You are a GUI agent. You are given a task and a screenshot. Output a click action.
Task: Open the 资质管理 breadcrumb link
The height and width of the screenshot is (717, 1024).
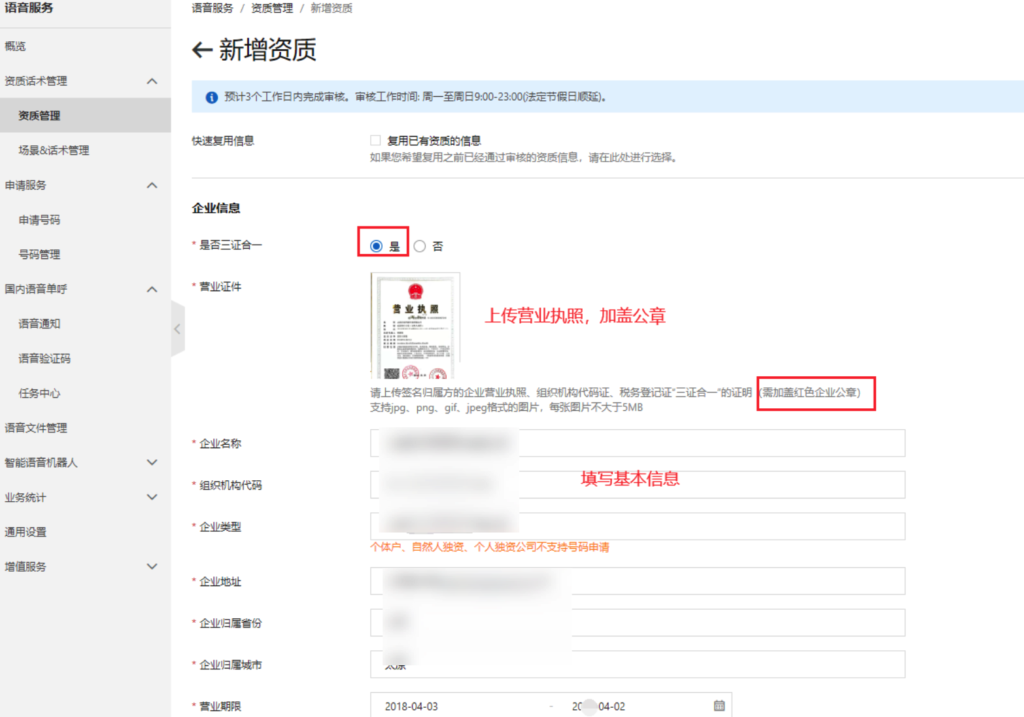(x=272, y=7)
